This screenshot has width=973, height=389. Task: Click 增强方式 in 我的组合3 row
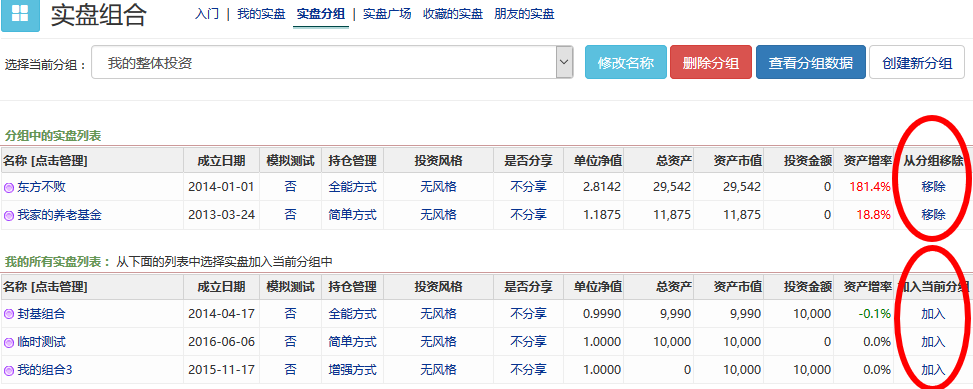point(352,370)
